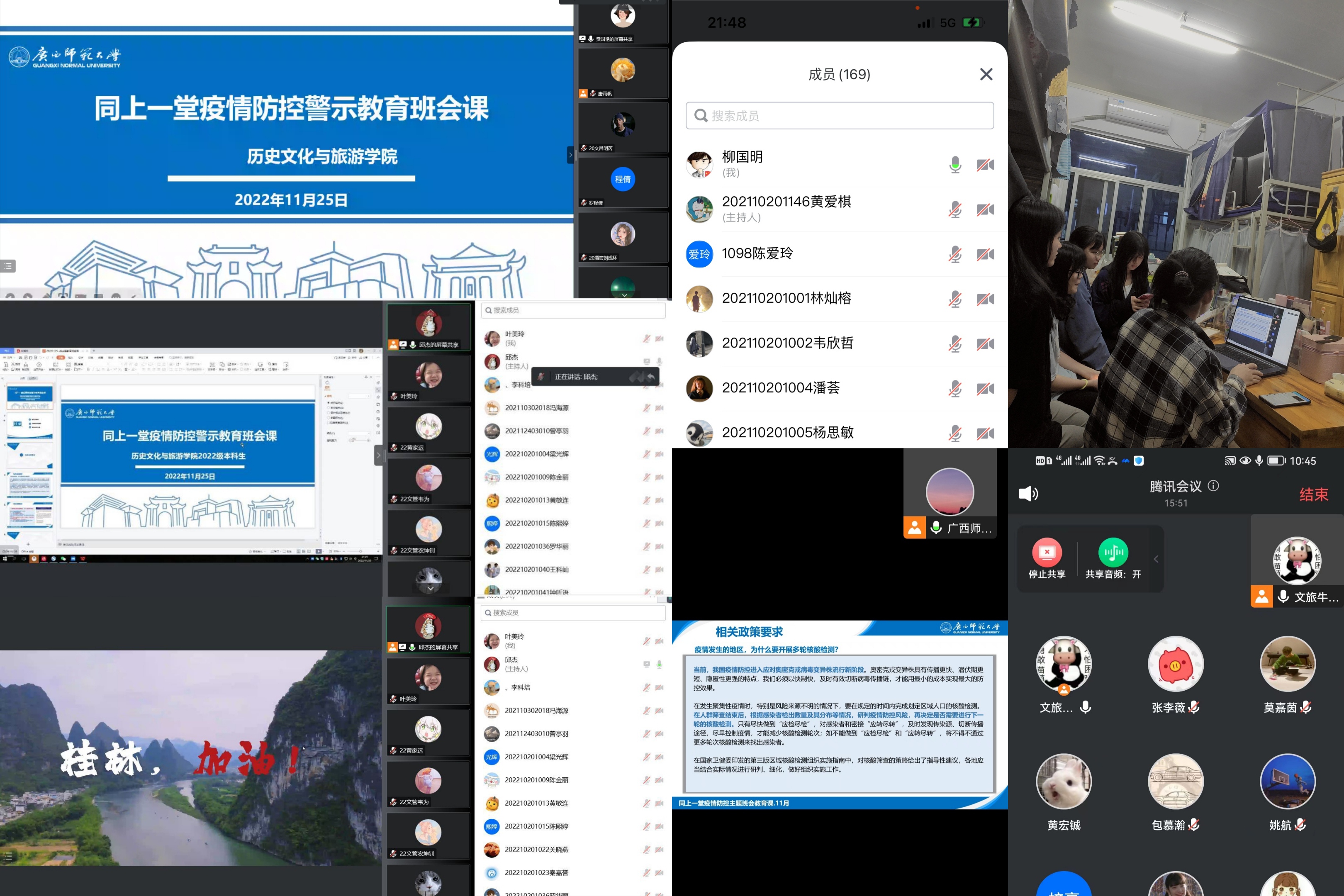Click the 20酒管刘成环 participant tile
Image resolution: width=1344 pixels, height=896 pixels.
point(623,238)
